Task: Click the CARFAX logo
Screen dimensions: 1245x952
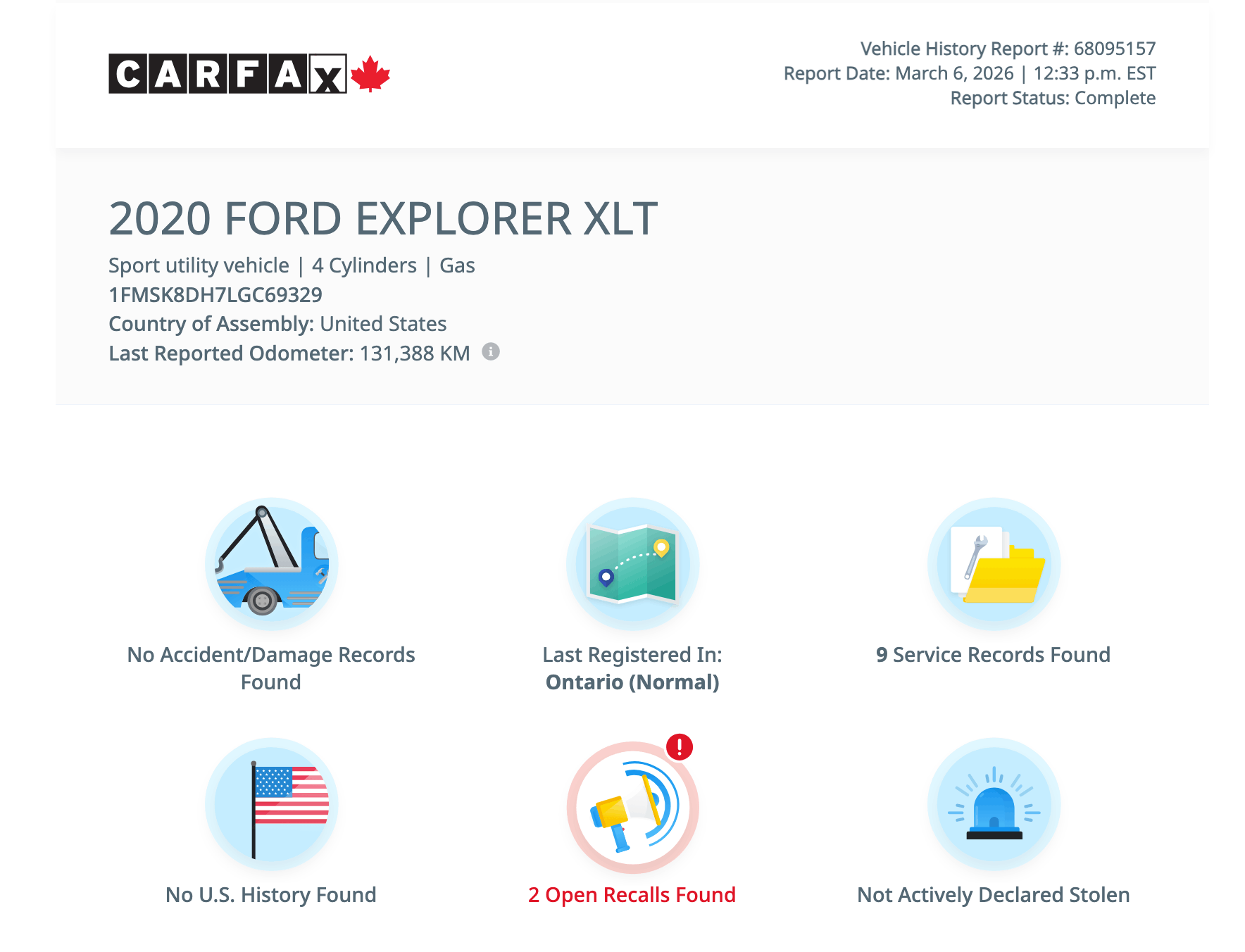Action: [x=227, y=73]
